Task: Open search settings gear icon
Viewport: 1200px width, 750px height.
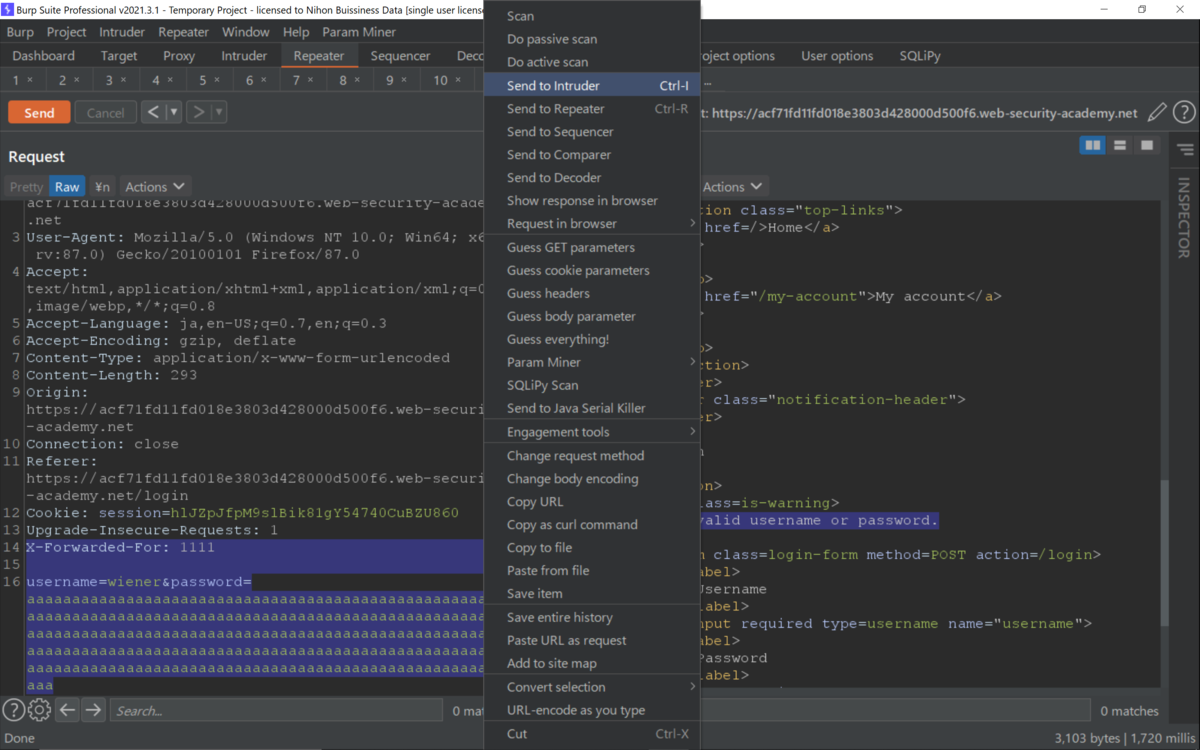Action: [x=39, y=710]
